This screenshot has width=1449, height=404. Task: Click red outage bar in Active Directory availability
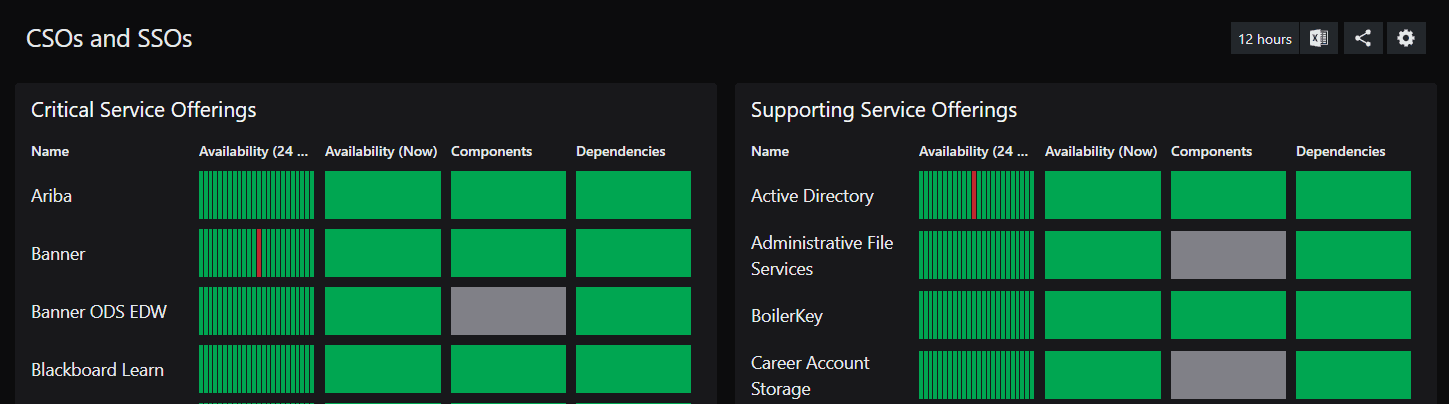[974, 195]
